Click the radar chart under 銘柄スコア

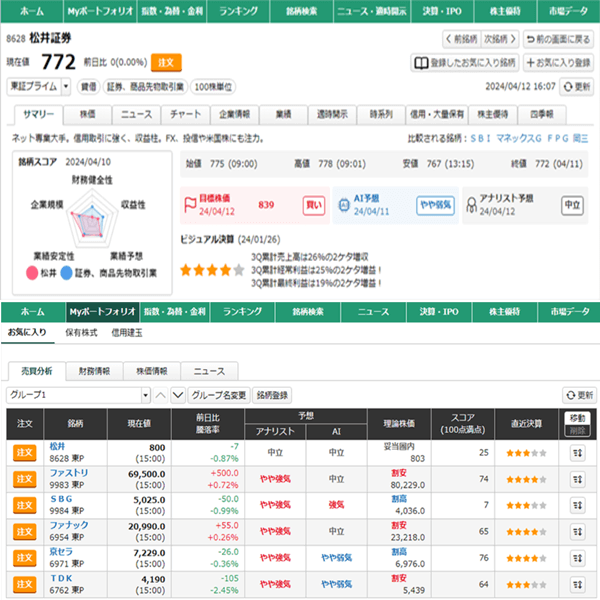point(92,220)
